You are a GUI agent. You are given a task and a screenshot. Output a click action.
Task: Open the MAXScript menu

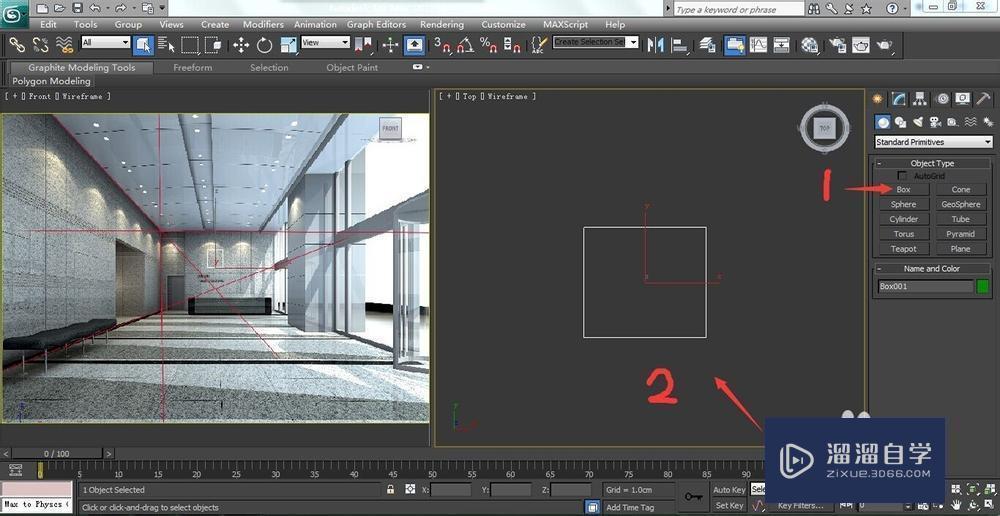pos(564,24)
